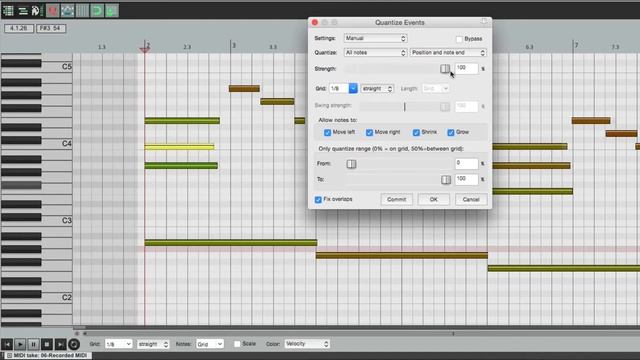Click the To value field showing 100
The width and height of the screenshot is (640, 360).
pos(466,179)
